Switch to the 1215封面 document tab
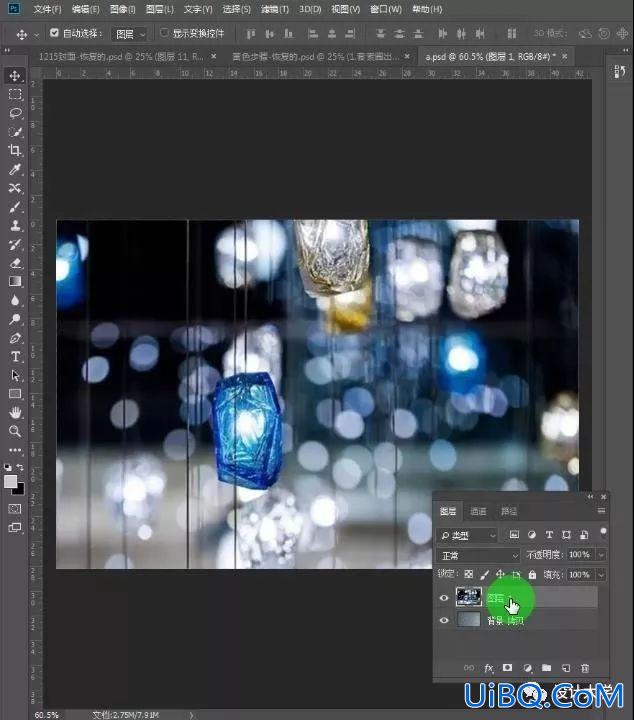The height and width of the screenshot is (720, 634). point(121,56)
